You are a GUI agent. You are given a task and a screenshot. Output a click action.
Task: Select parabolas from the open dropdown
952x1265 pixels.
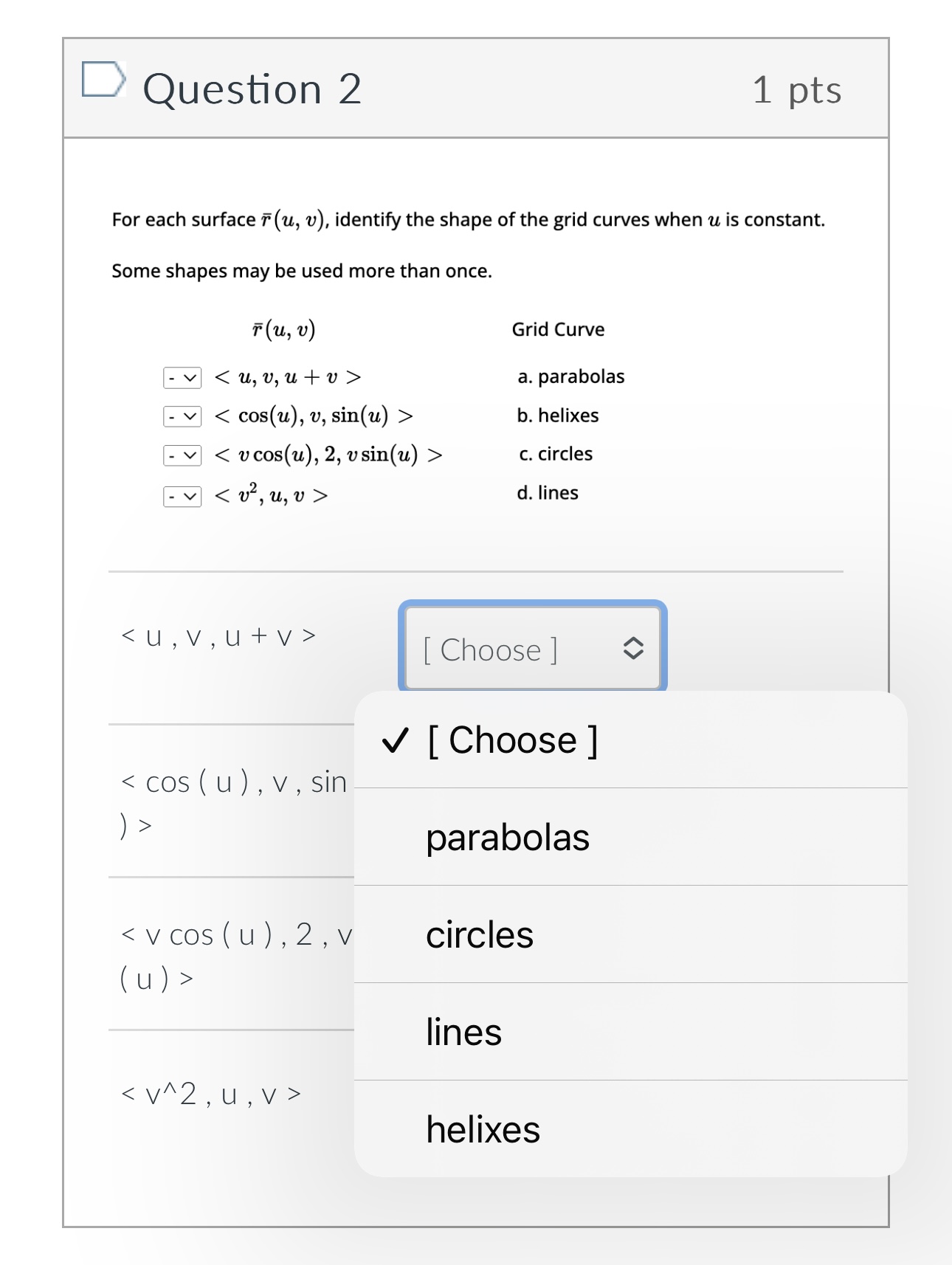tap(506, 836)
